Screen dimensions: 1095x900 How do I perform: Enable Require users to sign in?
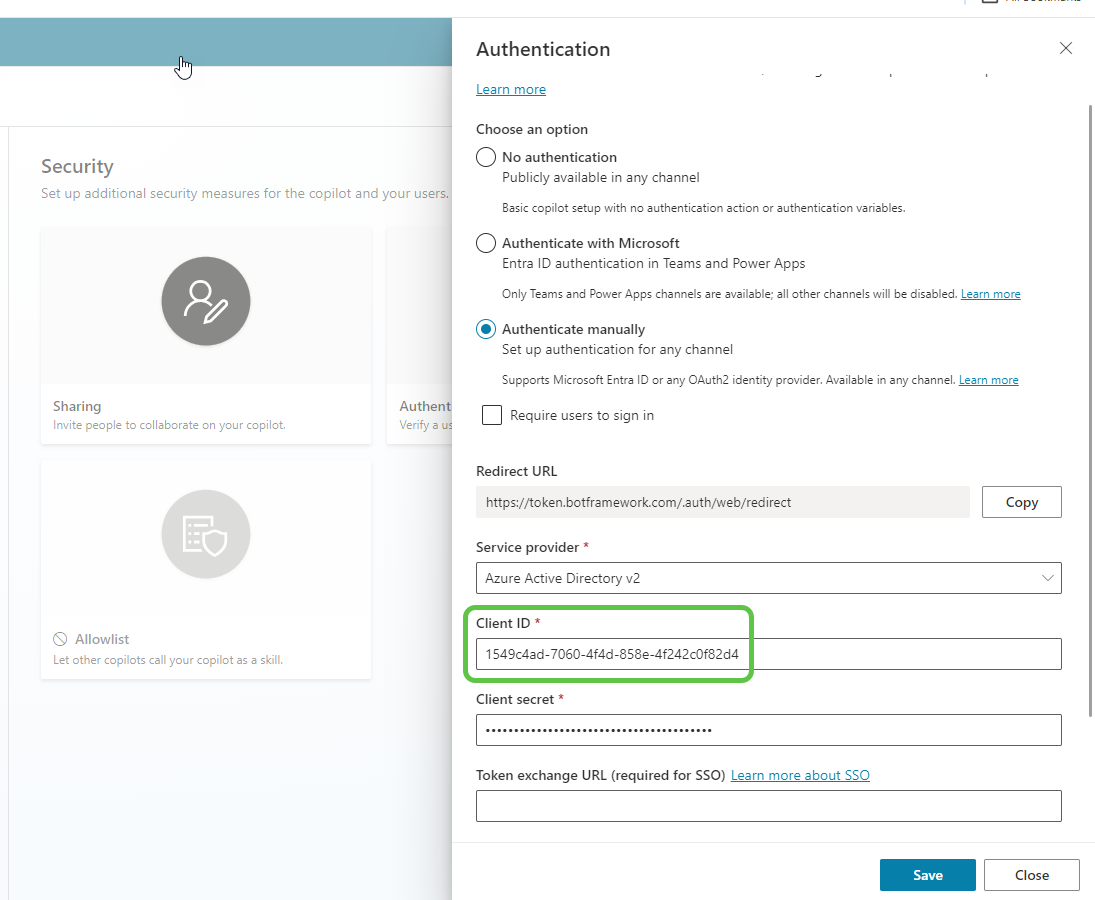tap(491, 414)
